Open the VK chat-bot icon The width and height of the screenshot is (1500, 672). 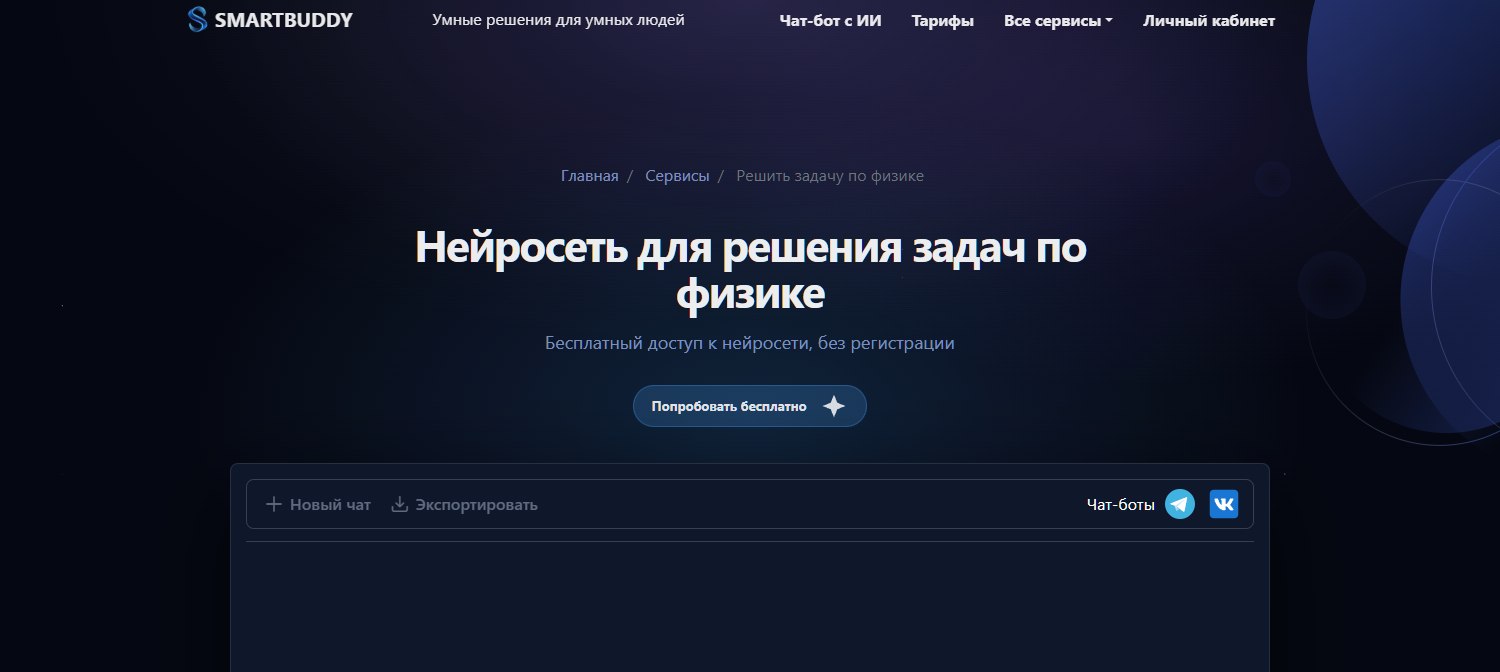coord(1224,504)
